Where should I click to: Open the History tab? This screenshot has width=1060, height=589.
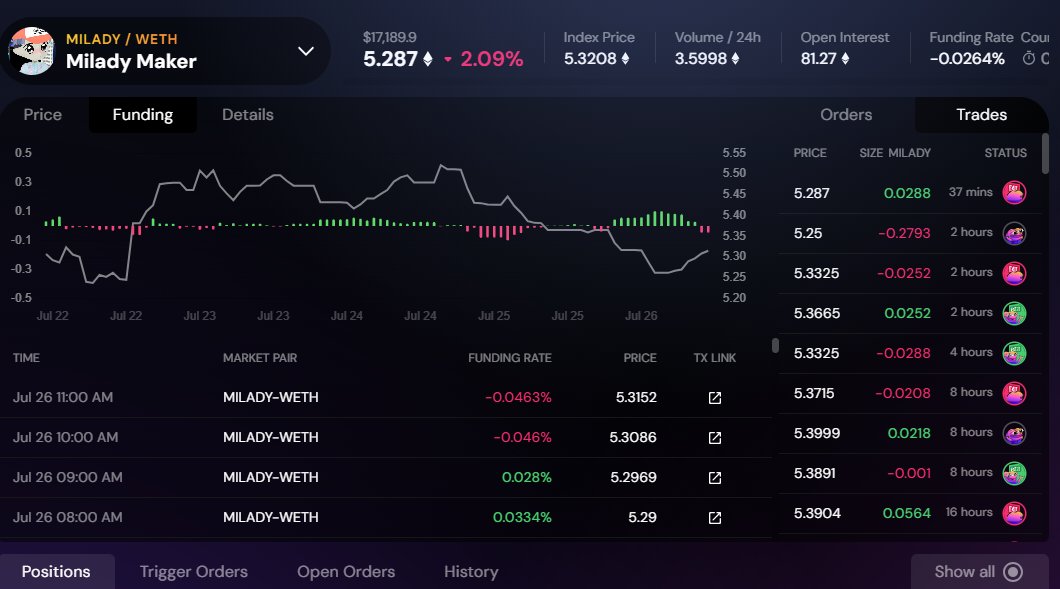pos(471,571)
